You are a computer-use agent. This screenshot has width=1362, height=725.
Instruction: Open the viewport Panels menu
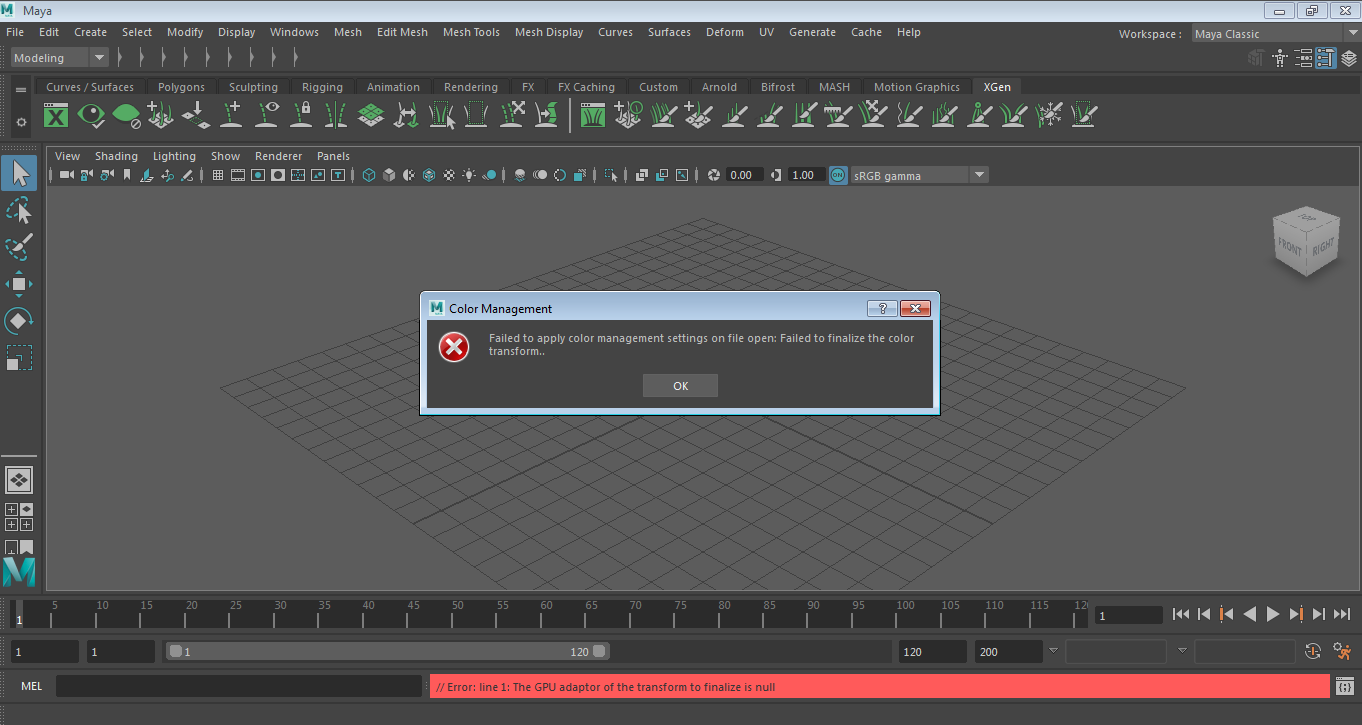333,156
